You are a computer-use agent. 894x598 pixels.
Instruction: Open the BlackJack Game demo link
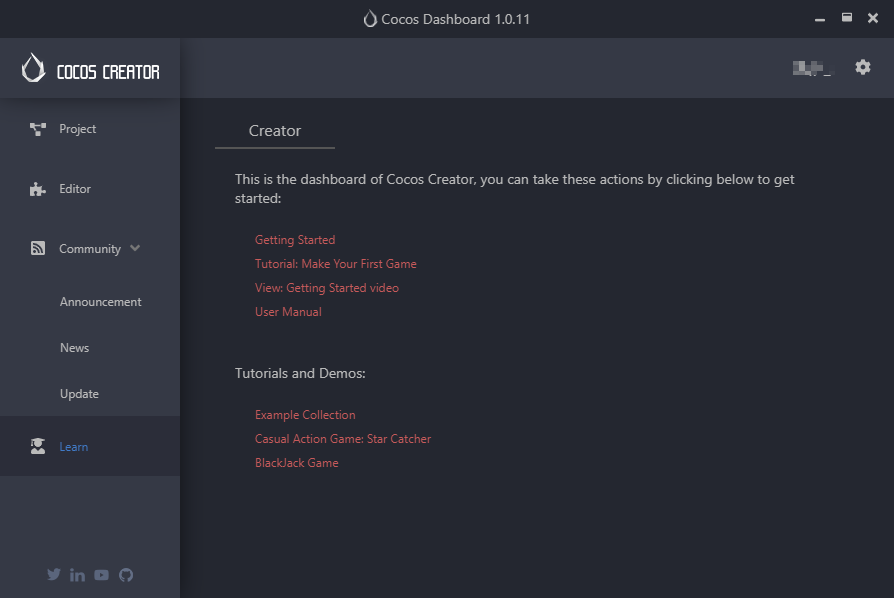pos(296,463)
